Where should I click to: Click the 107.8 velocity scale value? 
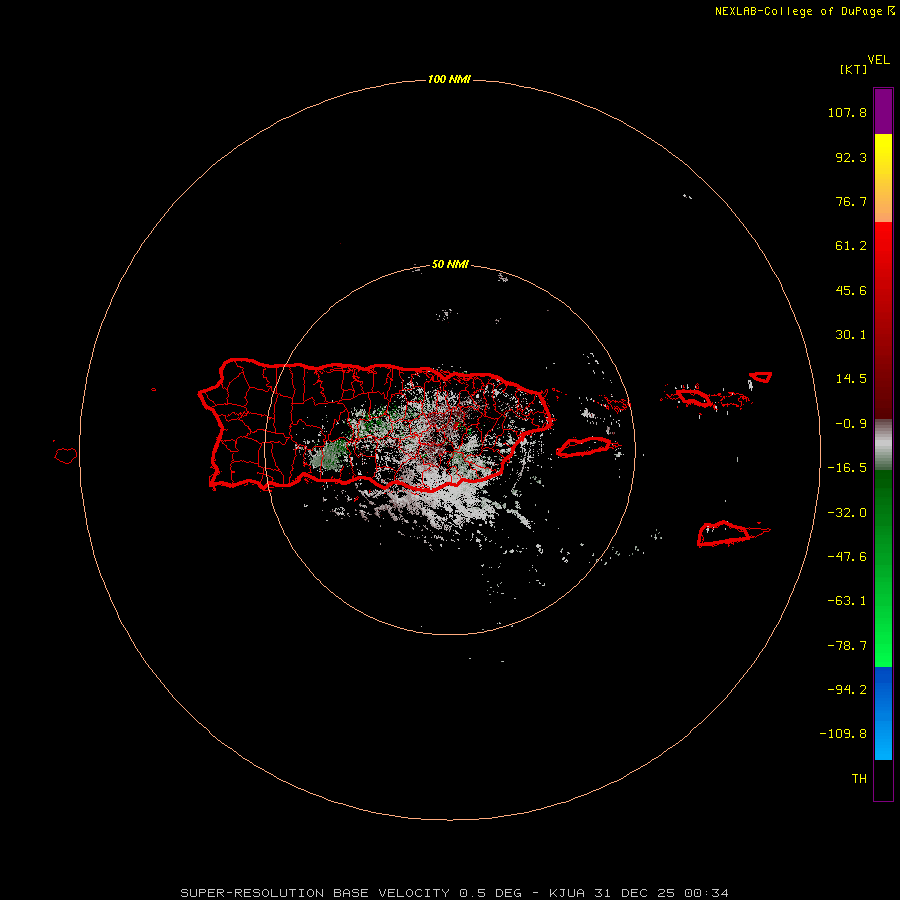point(847,112)
